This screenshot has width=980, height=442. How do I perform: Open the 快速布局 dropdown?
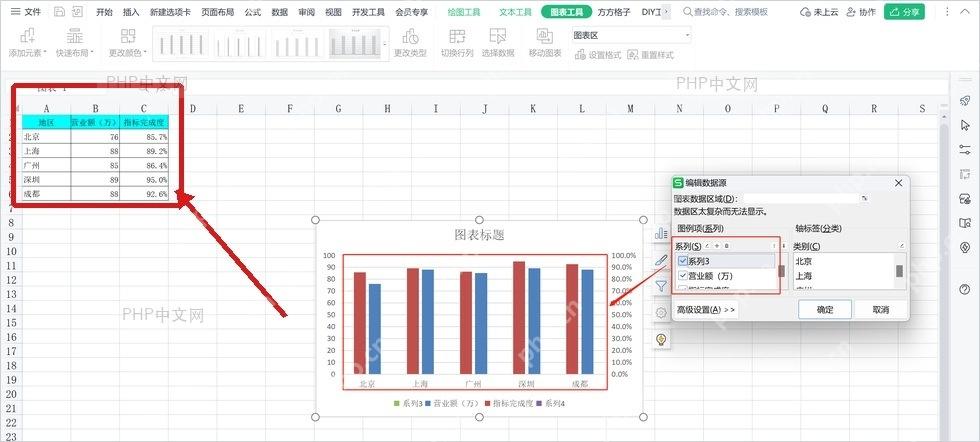pyautogui.click(x=74, y=43)
